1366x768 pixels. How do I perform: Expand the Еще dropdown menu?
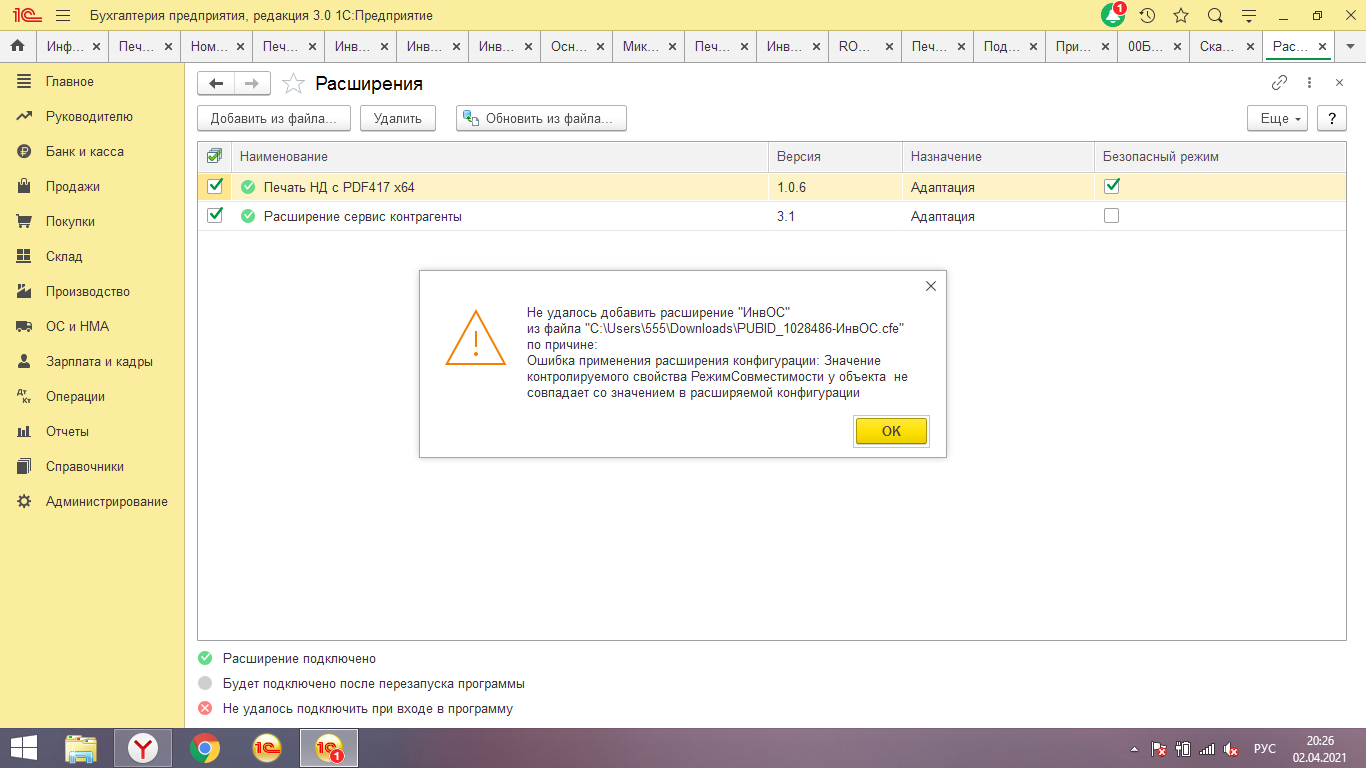tap(1277, 118)
